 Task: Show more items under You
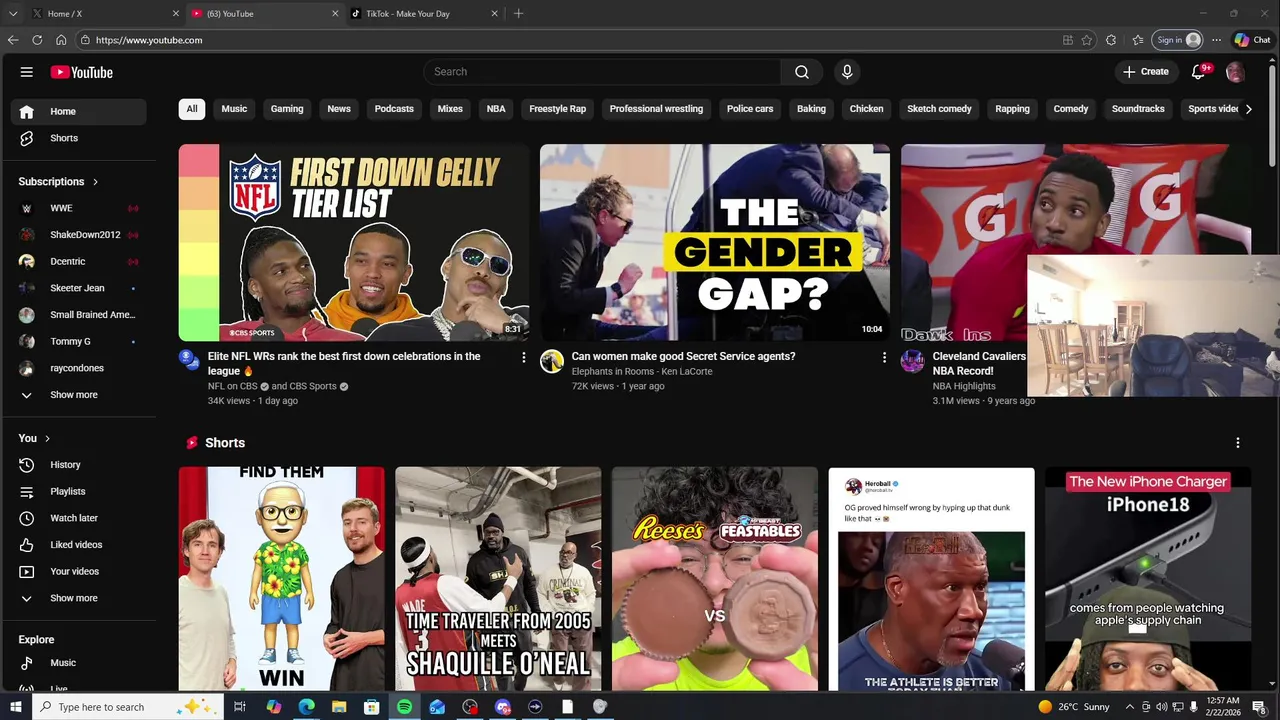click(x=78, y=598)
